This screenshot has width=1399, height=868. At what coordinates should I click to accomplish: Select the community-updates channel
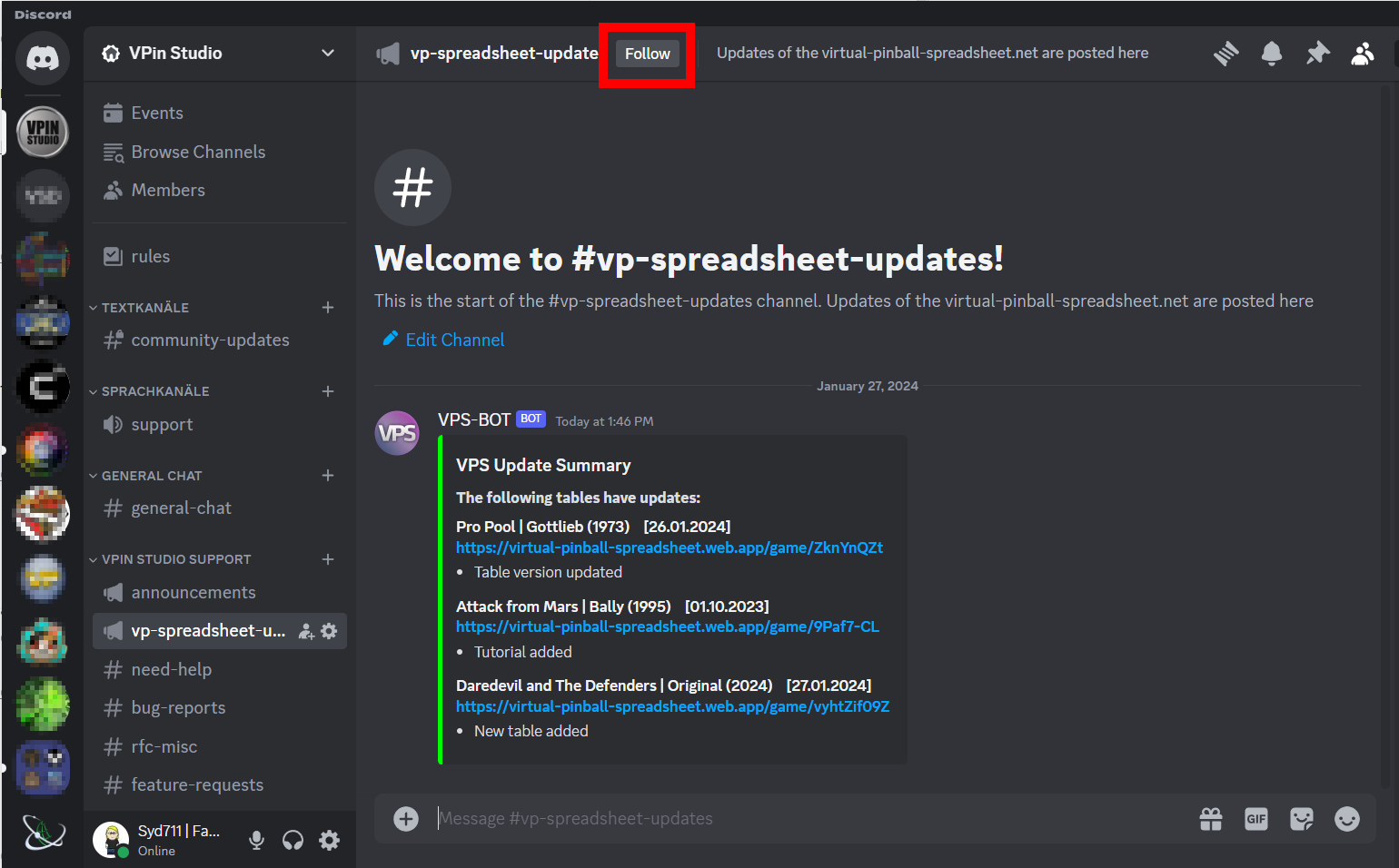219,340
